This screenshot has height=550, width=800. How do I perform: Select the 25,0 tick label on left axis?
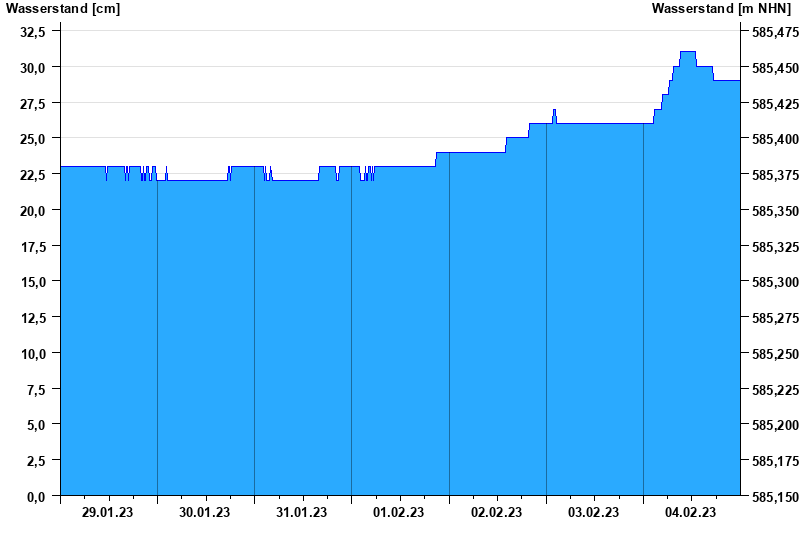33,139
